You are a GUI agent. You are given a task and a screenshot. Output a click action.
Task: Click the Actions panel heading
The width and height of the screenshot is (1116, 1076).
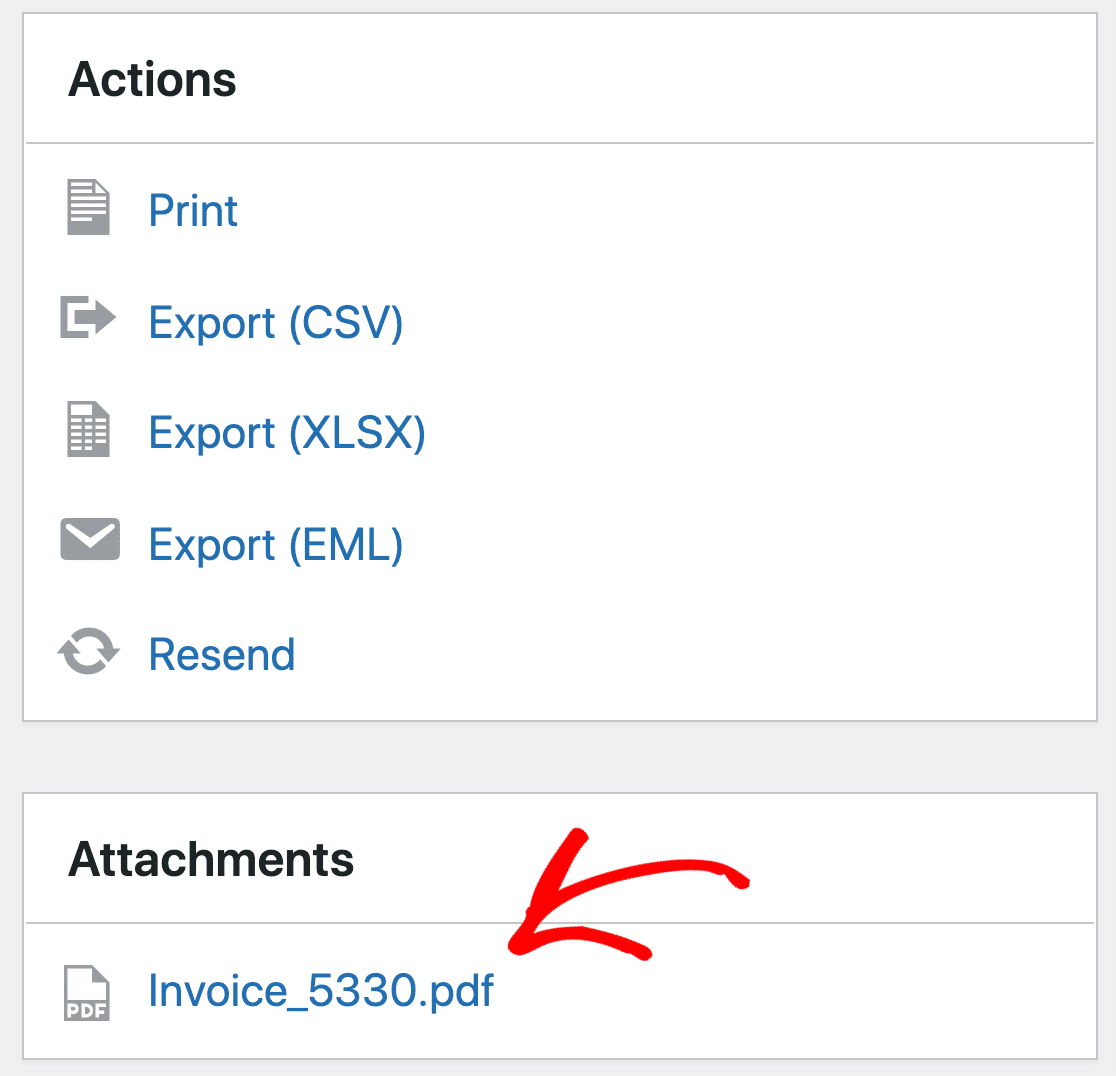[152, 79]
